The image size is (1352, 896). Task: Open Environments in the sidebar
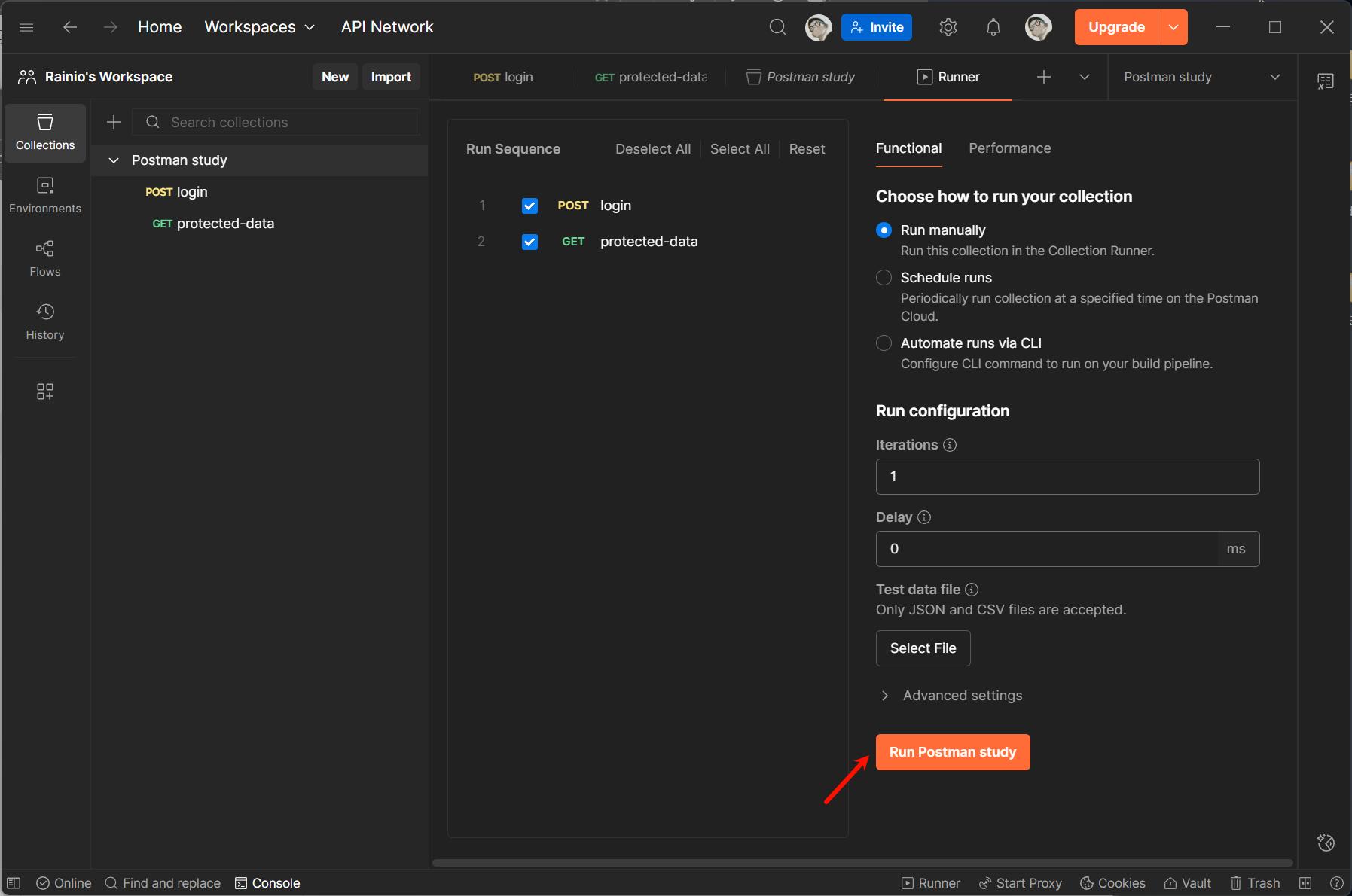coord(45,196)
